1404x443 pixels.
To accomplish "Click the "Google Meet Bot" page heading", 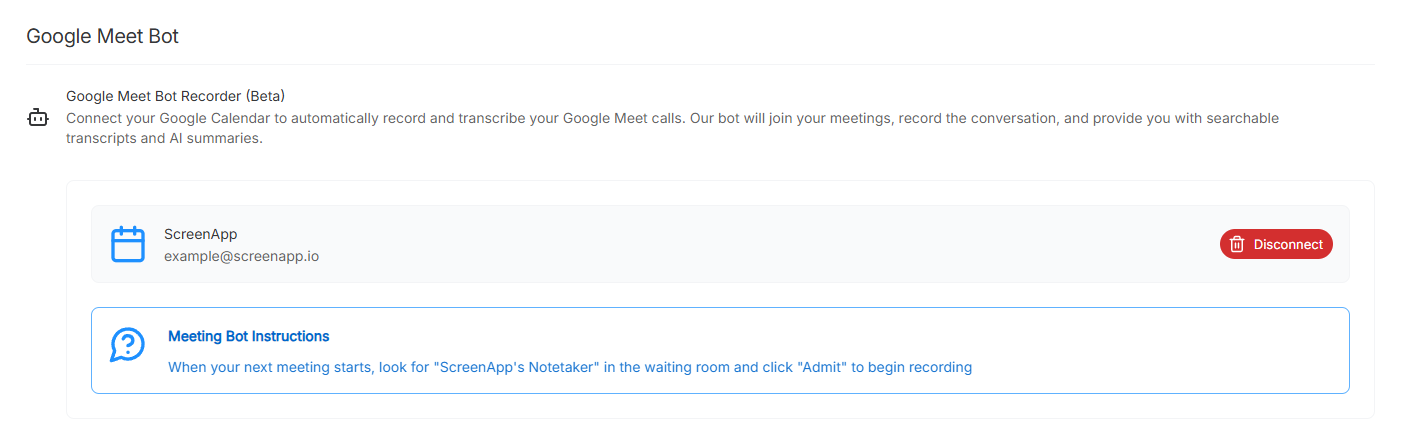I will coord(102,36).
